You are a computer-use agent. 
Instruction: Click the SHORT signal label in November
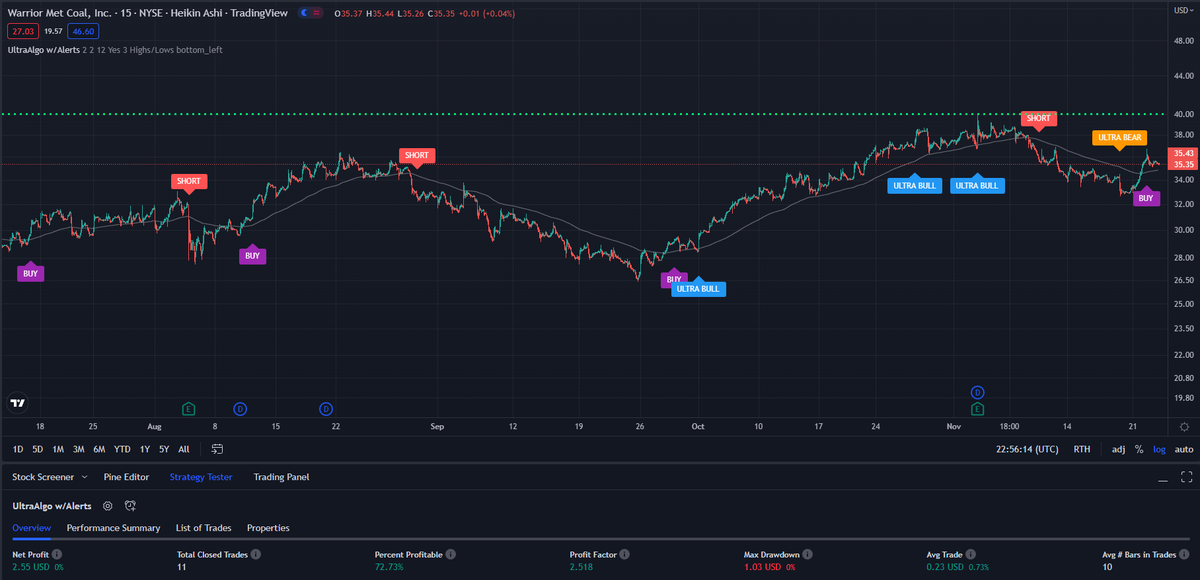1039,117
